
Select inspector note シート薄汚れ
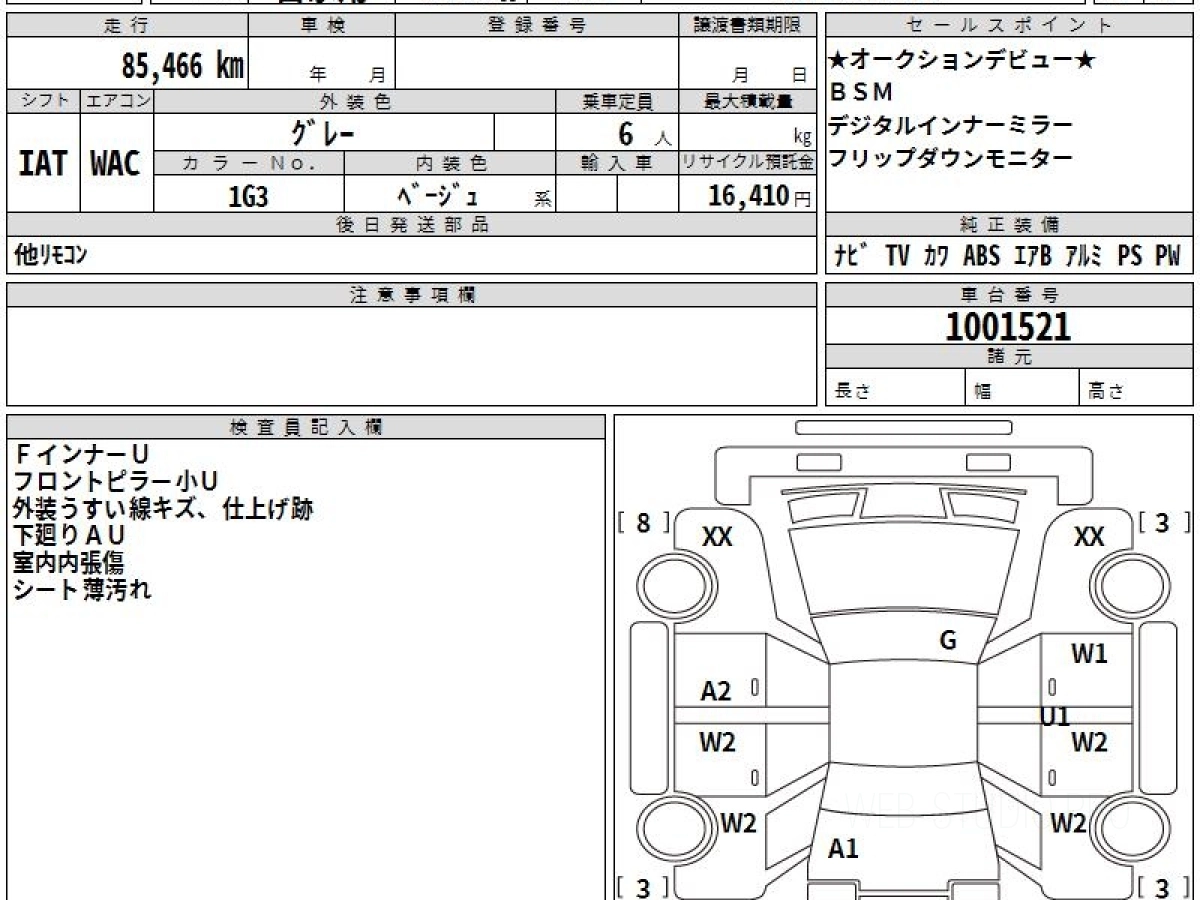tap(82, 590)
